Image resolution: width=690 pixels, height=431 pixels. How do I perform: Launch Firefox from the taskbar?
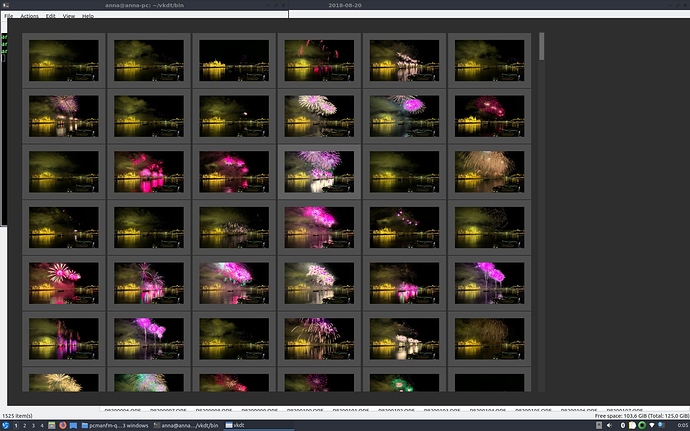coord(62,425)
